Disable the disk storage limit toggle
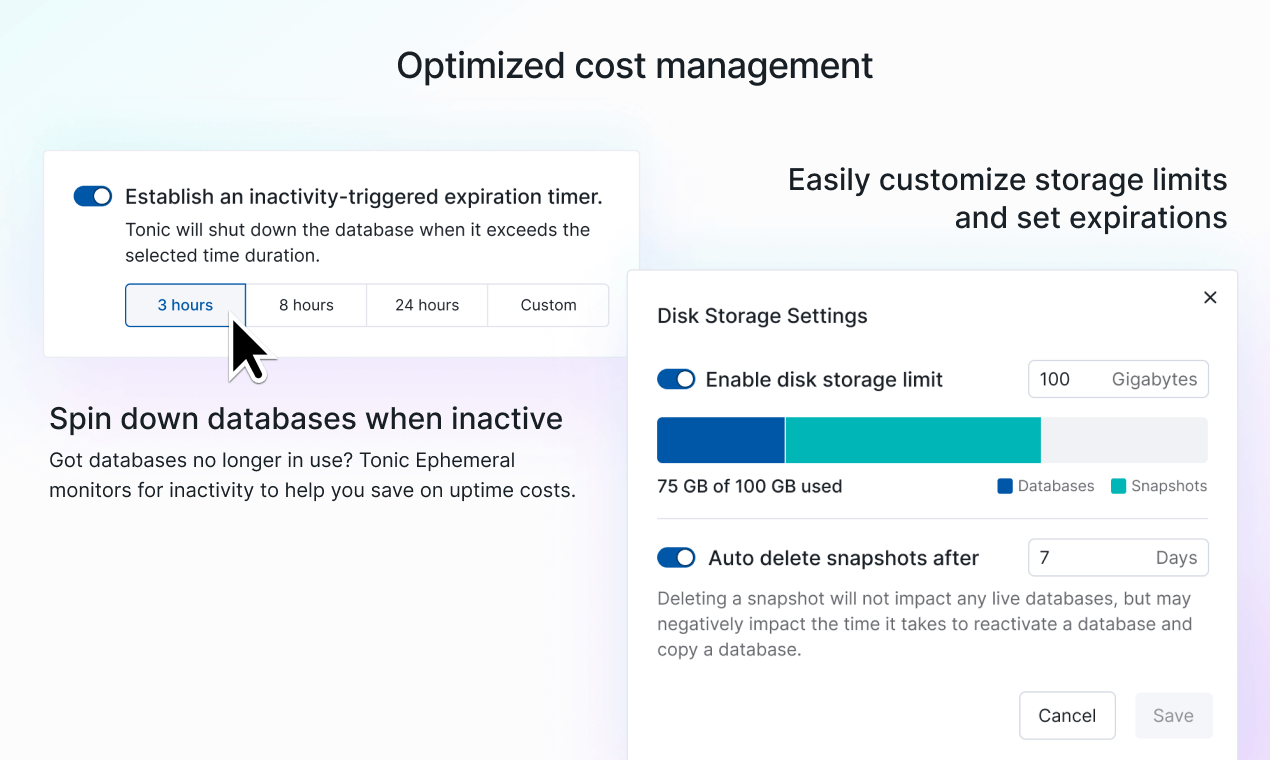The width and height of the screenshot is (1270, 760). pyautogui.click(x=676, y=379)
